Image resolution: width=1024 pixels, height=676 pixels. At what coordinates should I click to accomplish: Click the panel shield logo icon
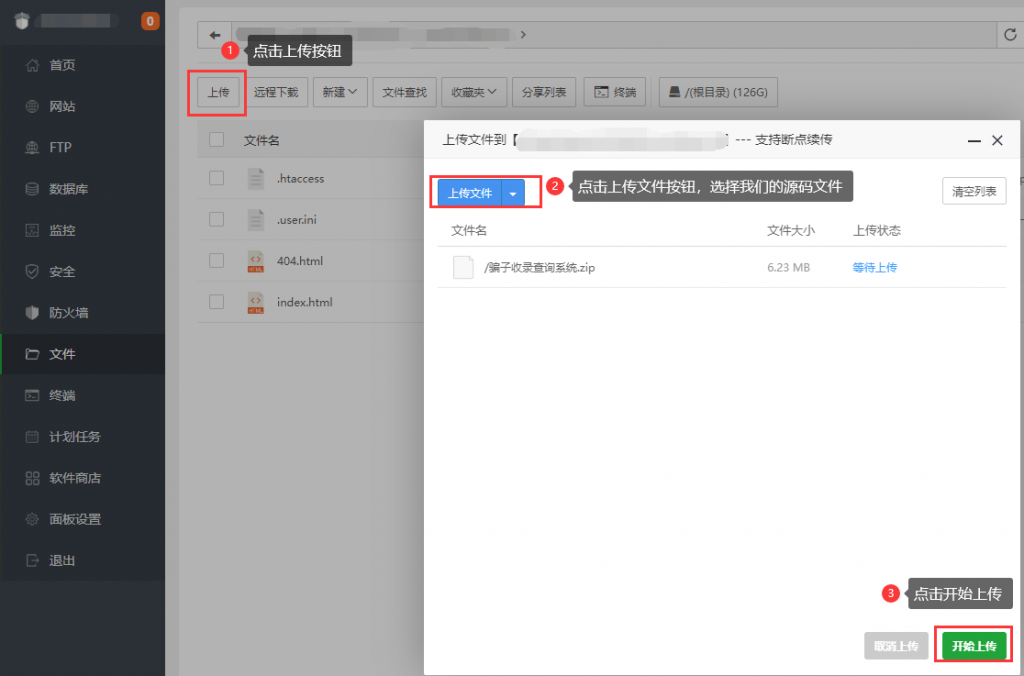click(x=22, y=21)
